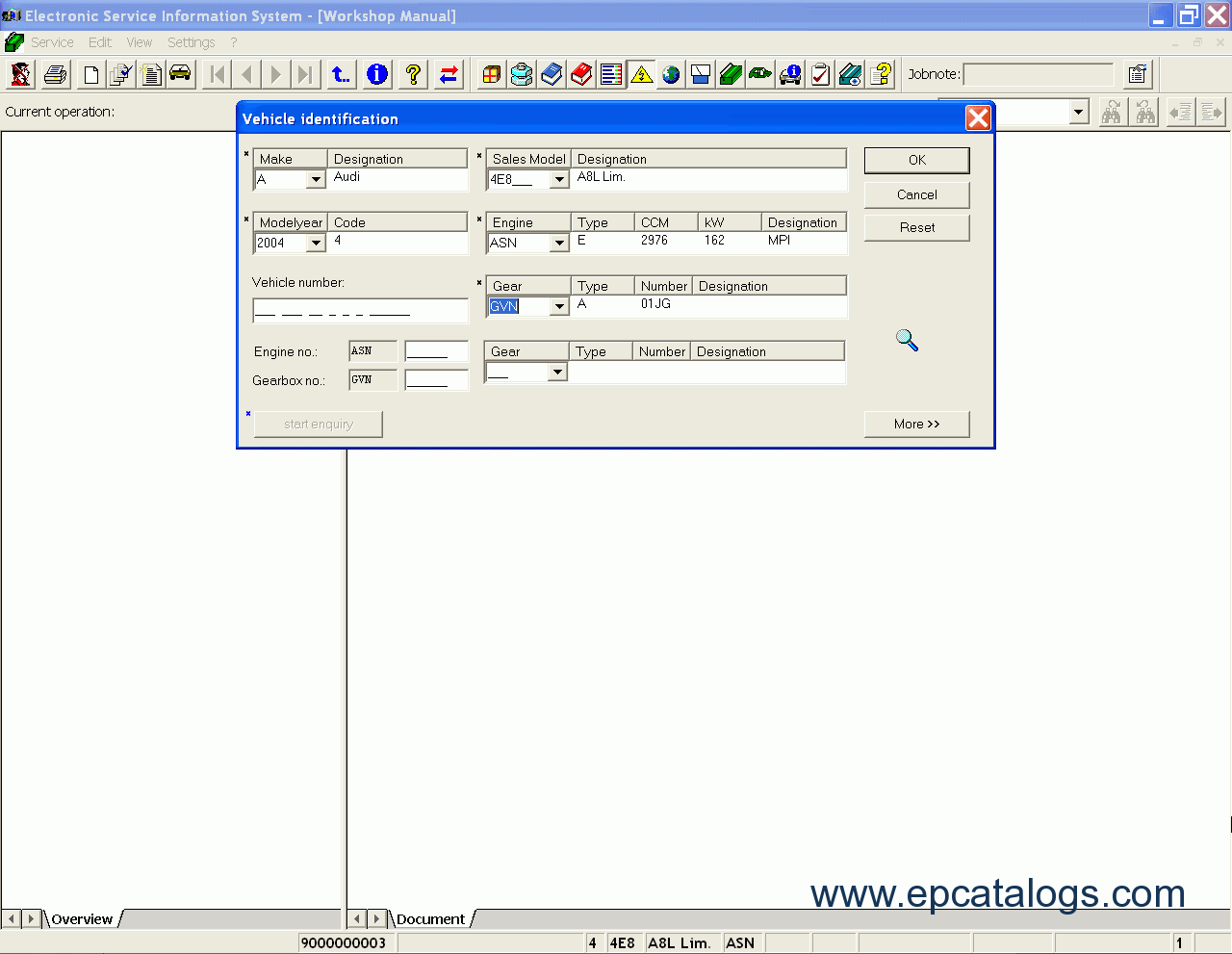Click the yellow warning triangle icon
1232x954 pixels.
coord(641,74)
